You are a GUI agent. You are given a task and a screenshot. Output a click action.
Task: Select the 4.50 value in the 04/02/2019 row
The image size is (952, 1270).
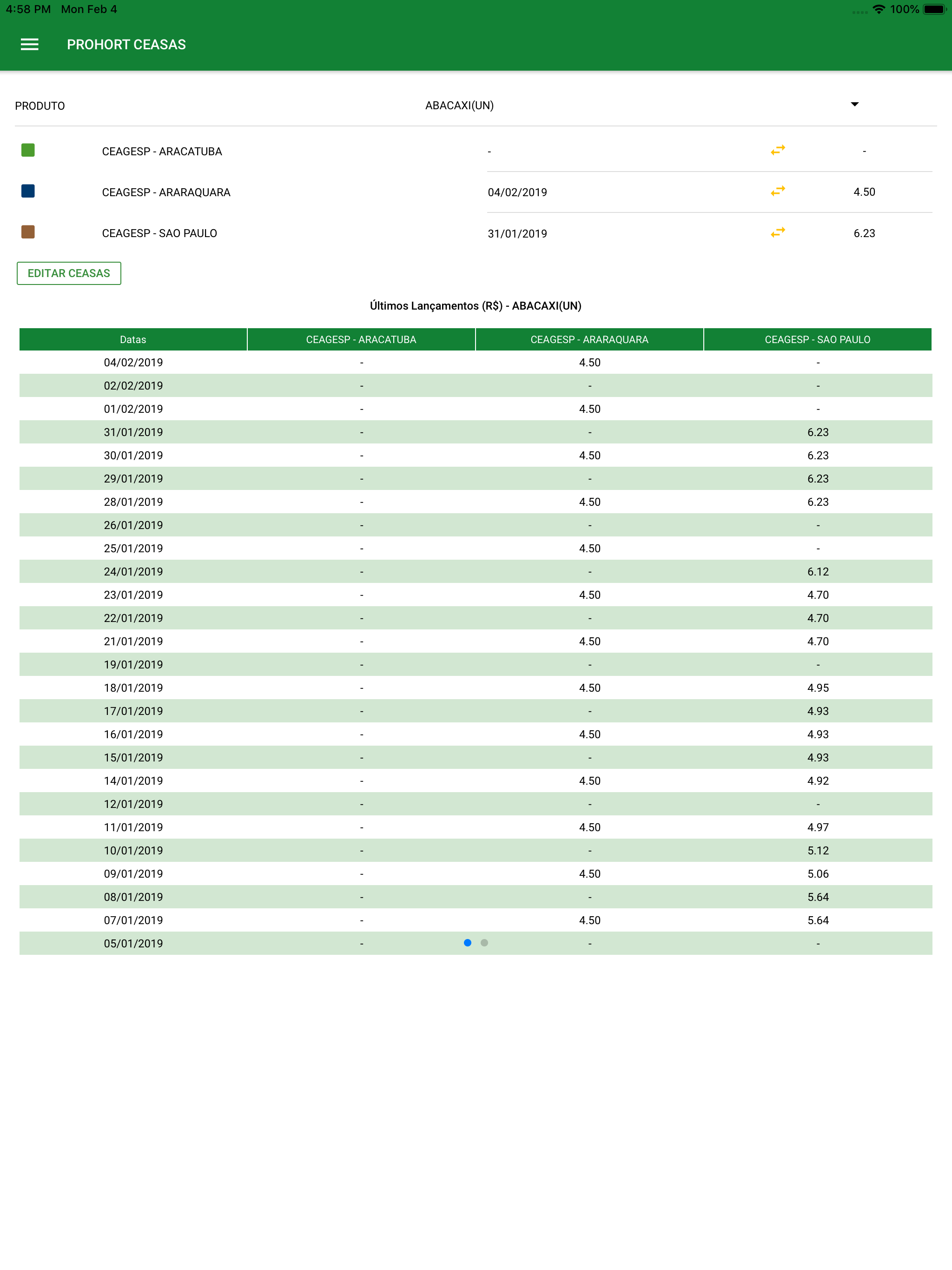pyautogui.click(x=589, y=362)
